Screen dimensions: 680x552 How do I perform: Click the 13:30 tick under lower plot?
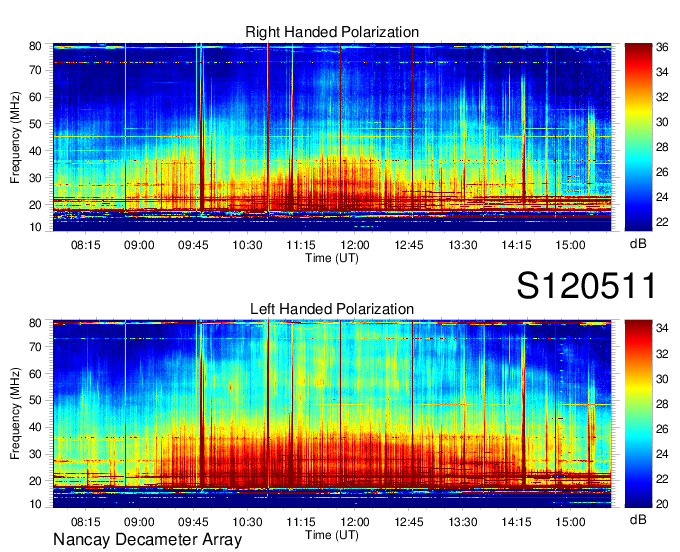pyautogui.click(x=463, y=522)
